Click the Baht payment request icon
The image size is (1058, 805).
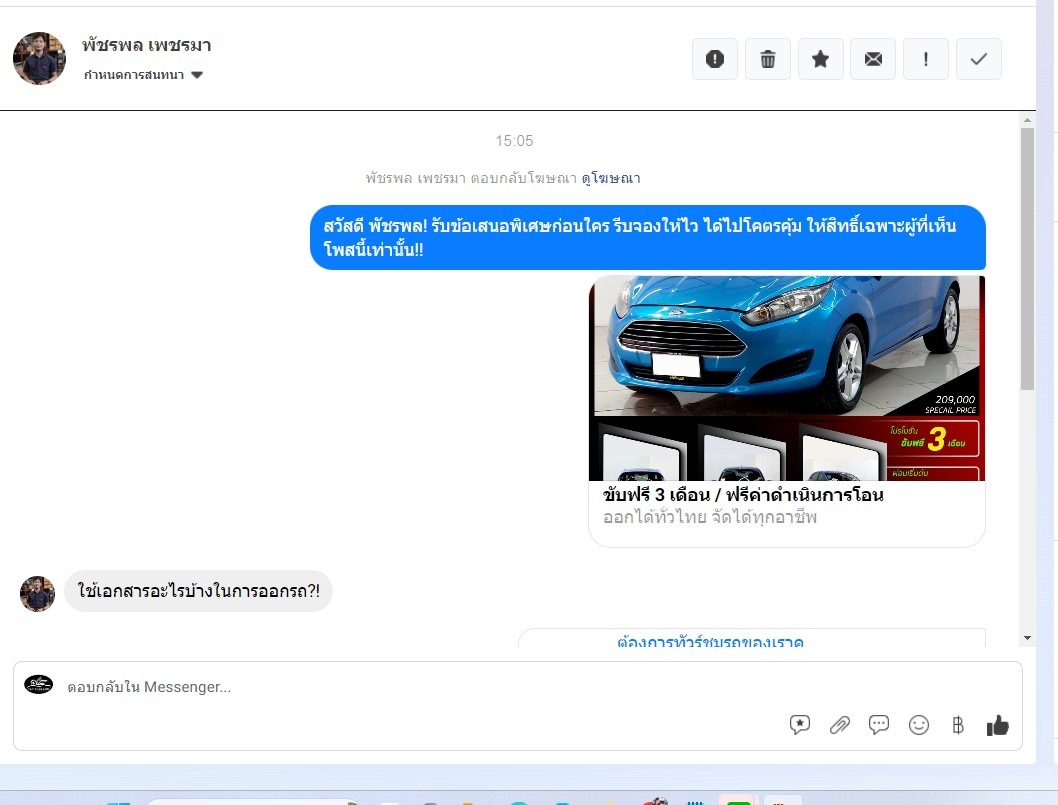pyautogui.click(x=958, y=725)
